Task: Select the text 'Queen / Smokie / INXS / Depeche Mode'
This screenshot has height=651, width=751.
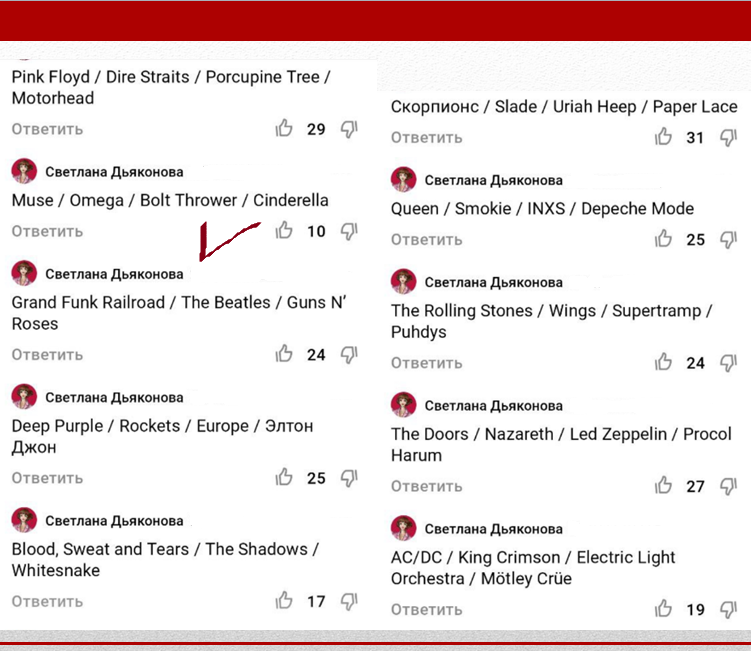Action: coord(542,209)
